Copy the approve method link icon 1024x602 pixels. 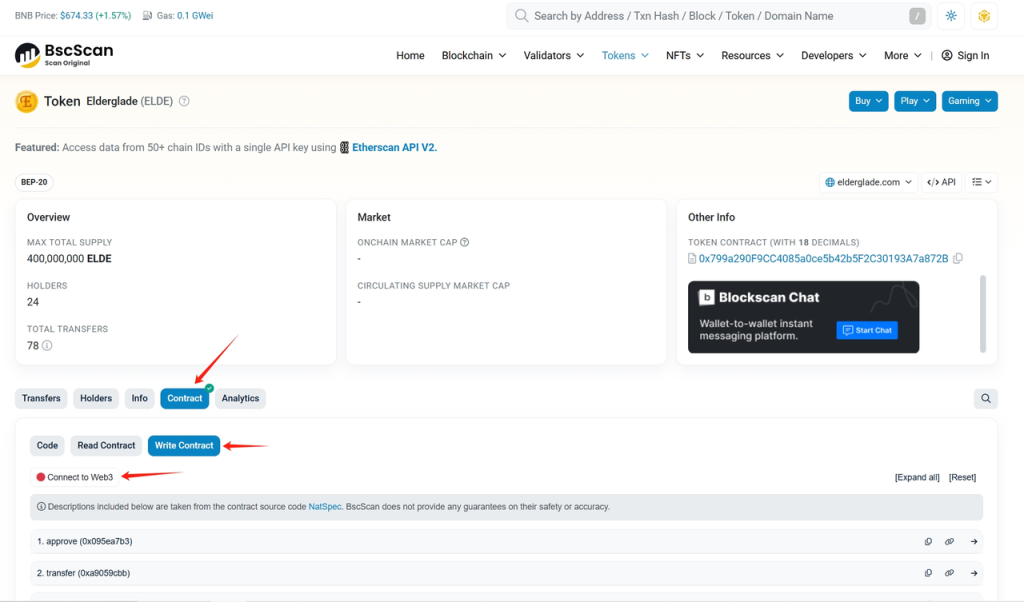click(x=928, y=542)
